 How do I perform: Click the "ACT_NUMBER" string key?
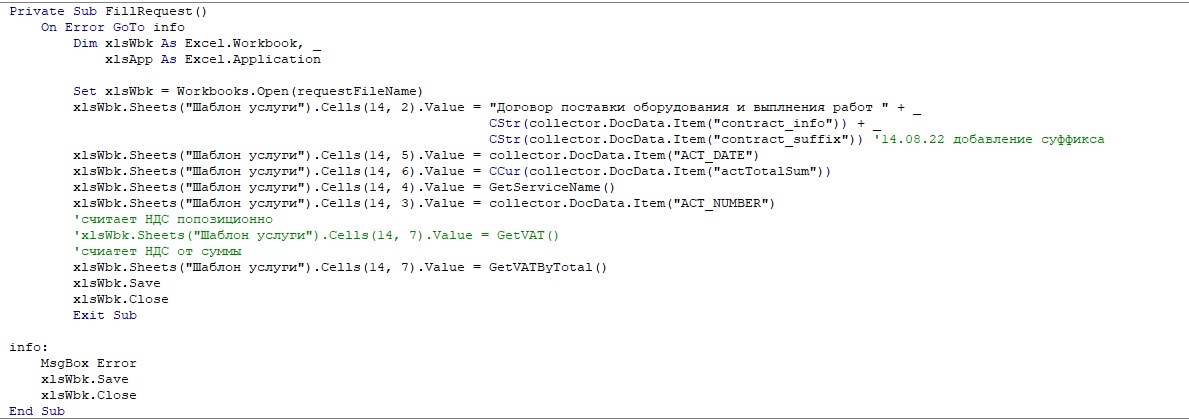[724, 203]
